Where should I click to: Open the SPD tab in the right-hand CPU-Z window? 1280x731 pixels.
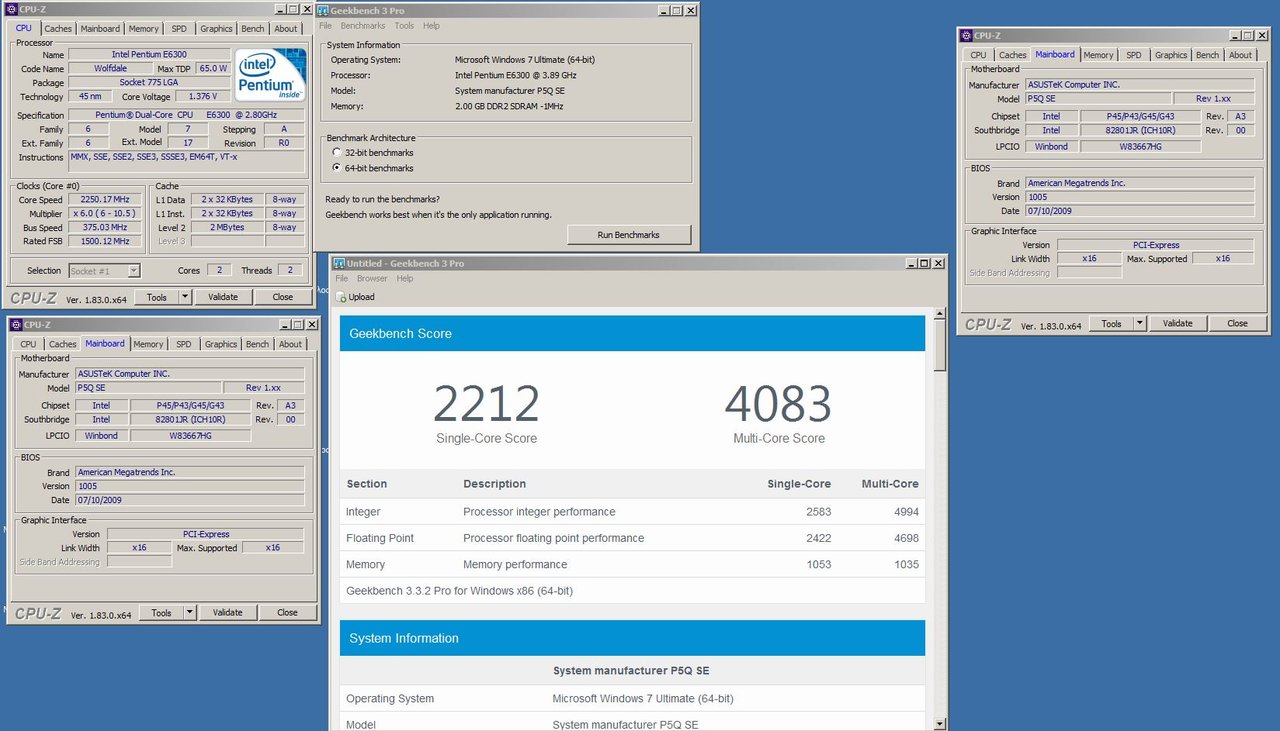tap(1133, 55)
